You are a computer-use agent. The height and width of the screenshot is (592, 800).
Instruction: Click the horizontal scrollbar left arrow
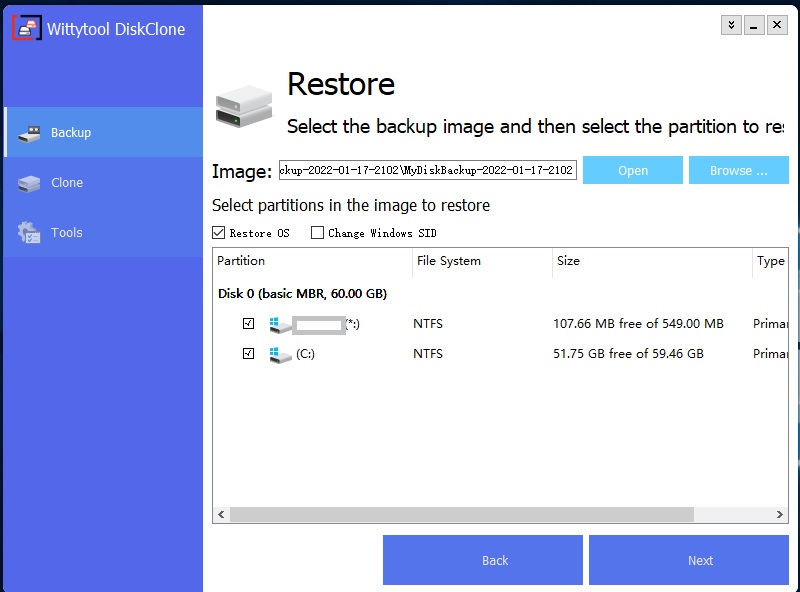click(221, 514)
